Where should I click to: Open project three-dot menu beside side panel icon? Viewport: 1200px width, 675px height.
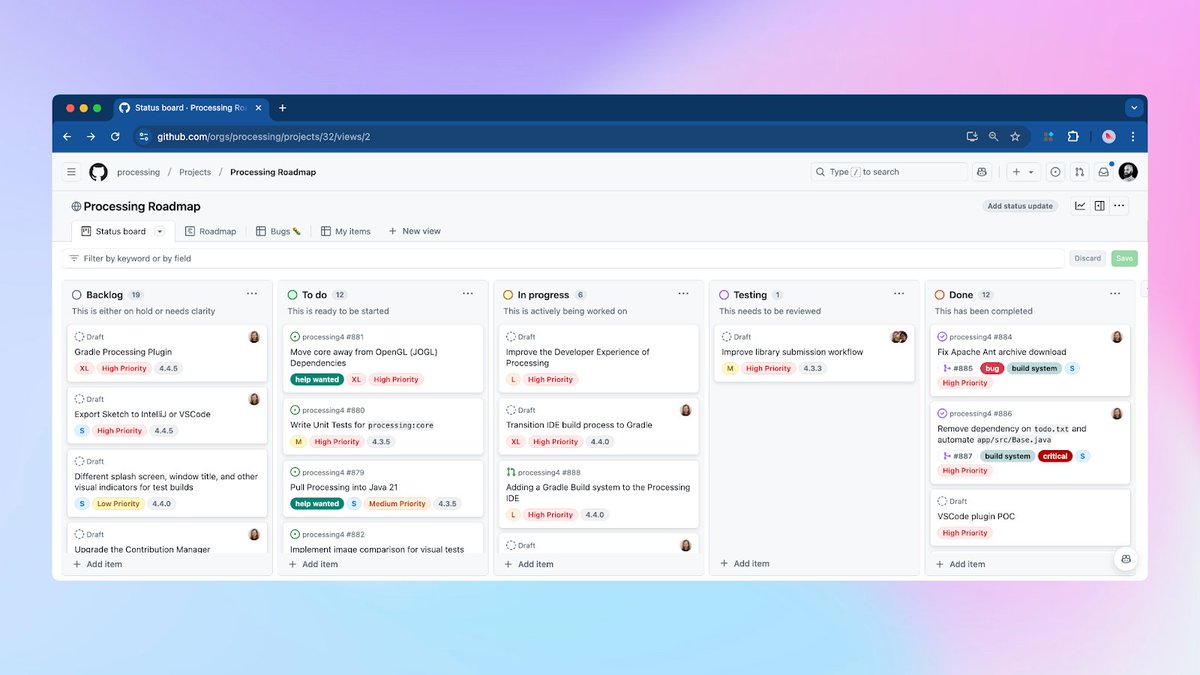pyautogui.click(x=1119, y=206)
